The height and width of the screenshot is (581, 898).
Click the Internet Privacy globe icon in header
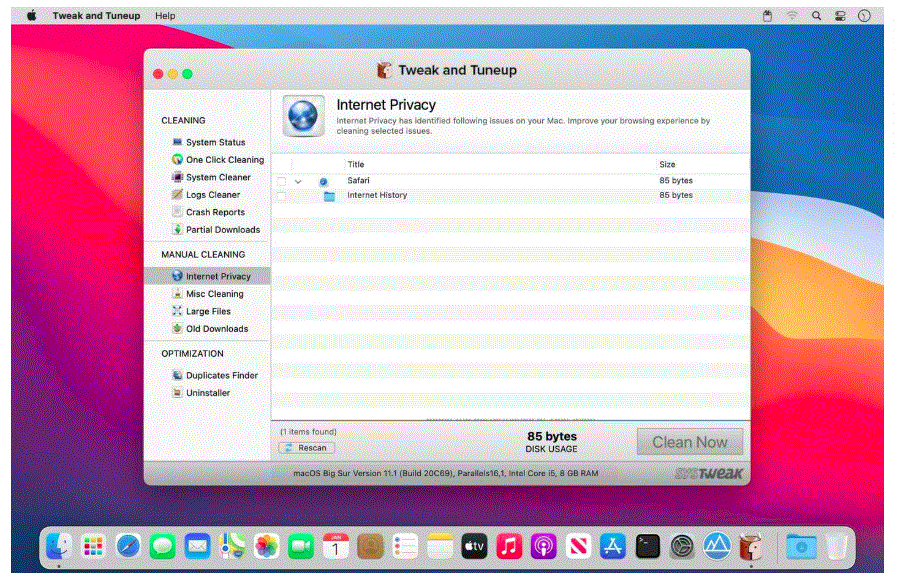coord(304,116)
